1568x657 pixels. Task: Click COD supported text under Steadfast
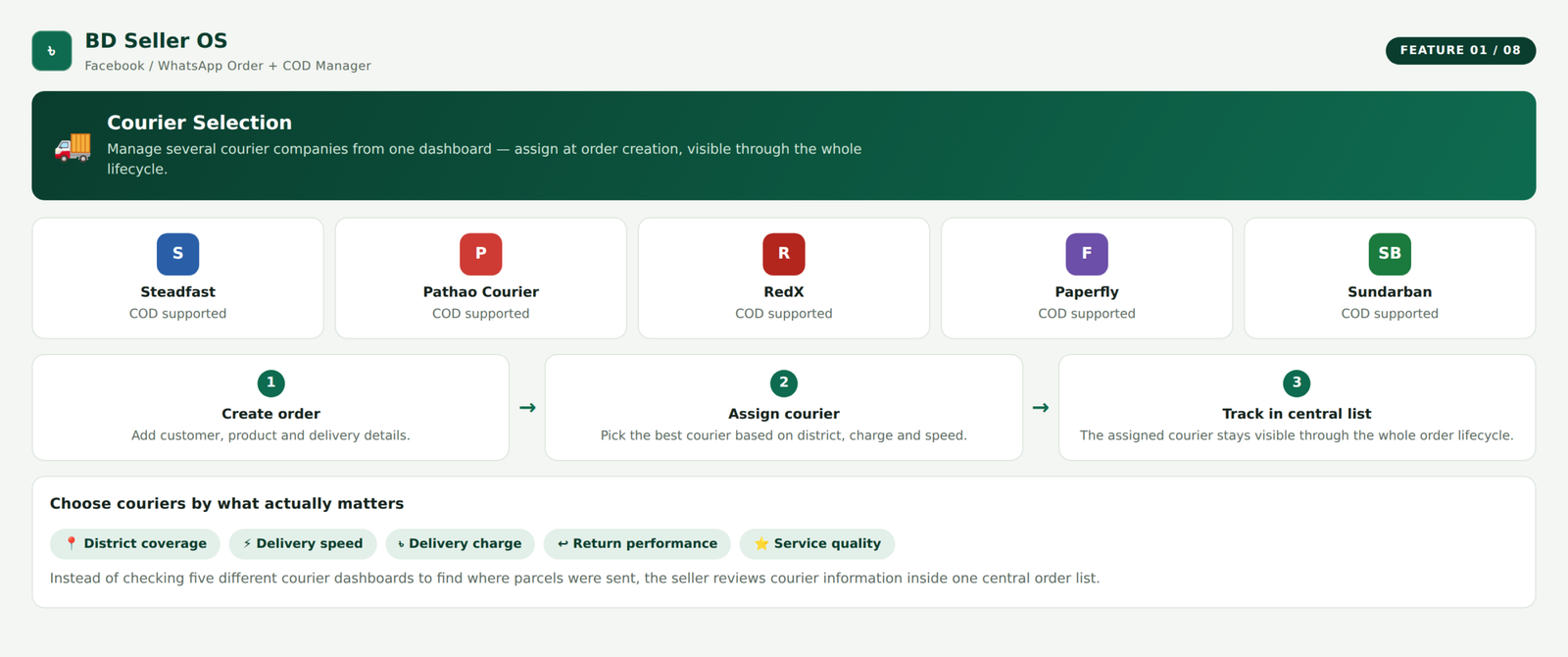point(177,314)
